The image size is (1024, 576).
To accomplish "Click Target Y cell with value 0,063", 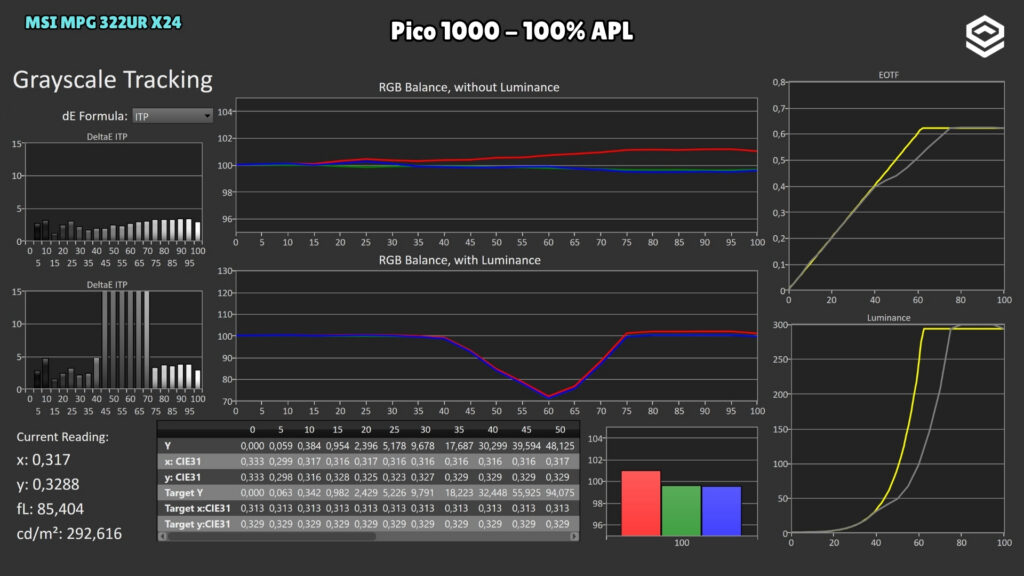I will [281, 493].
